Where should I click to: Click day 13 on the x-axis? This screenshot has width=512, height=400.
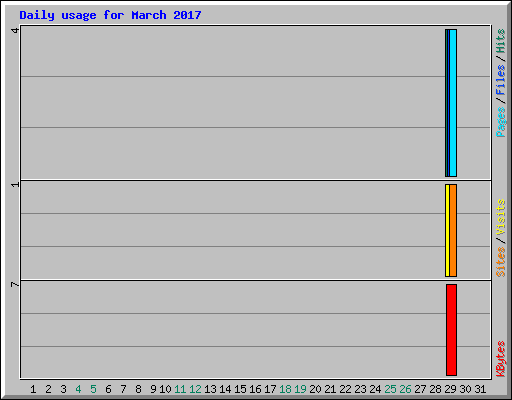click(x=210, y=389)
